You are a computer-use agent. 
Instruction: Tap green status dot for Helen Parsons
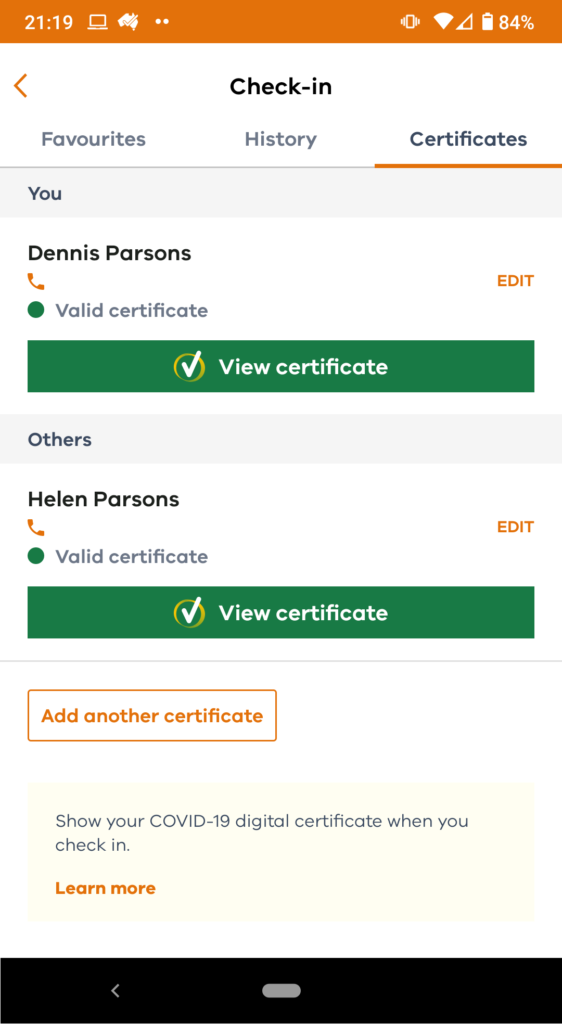(36, 556)
